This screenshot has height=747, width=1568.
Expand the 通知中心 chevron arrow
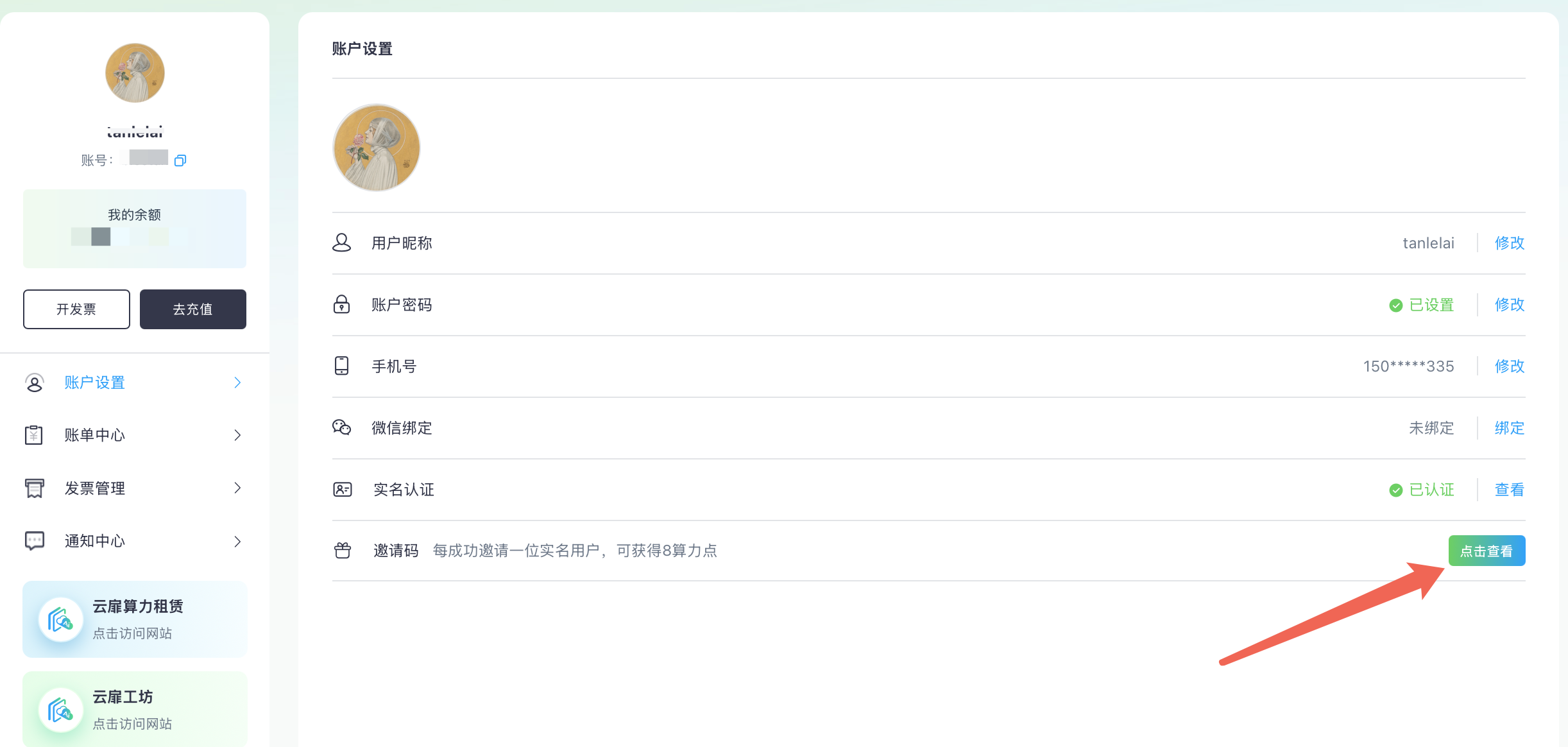pos(237,542)
